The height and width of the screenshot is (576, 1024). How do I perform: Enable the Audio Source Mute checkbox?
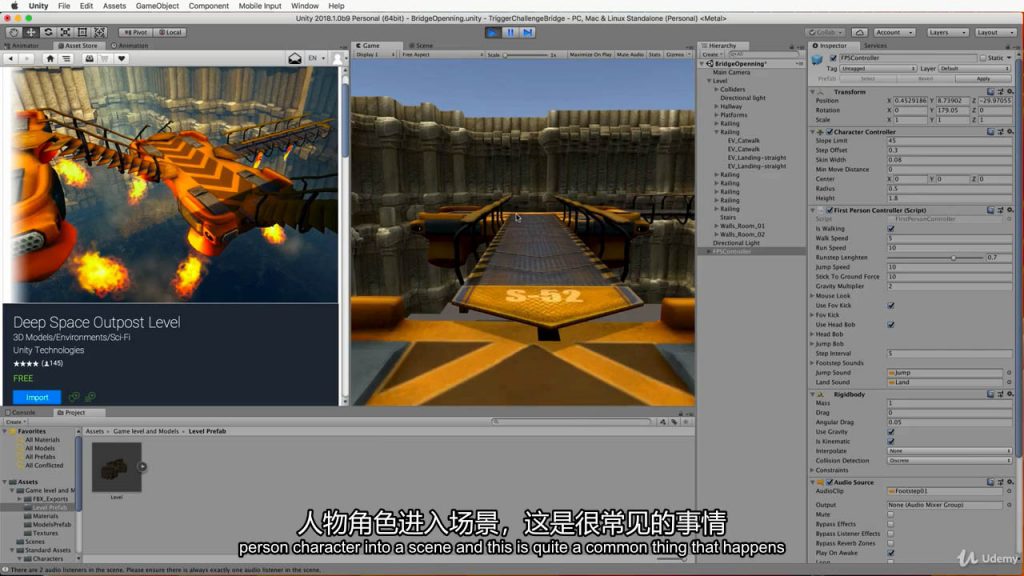[891, 515]
